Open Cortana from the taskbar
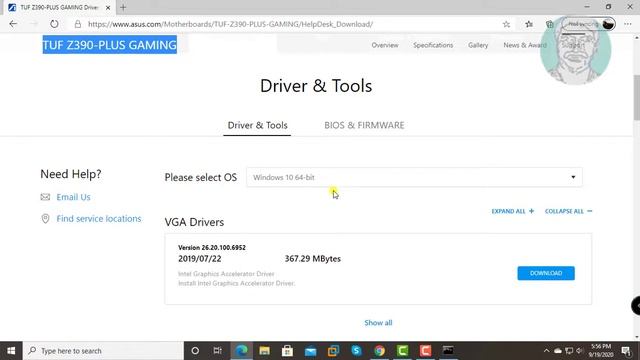Image resolution: width=640 pixels, height=360 pixels. (195, 351)
